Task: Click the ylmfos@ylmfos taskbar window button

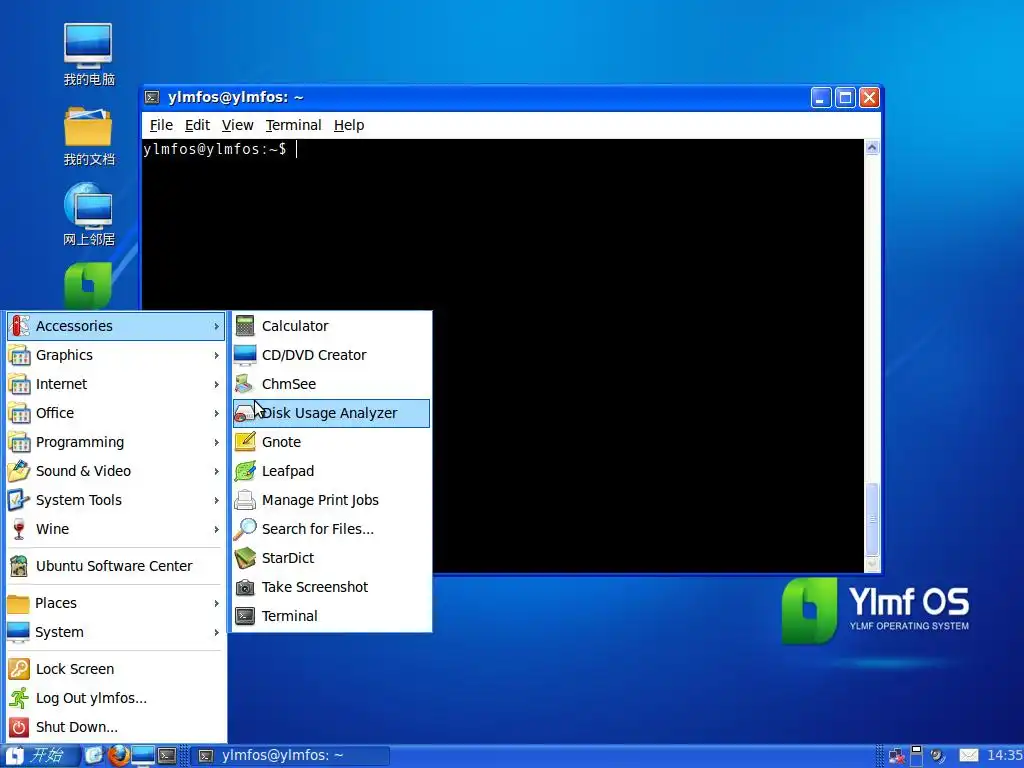Action: (x=291, y=756)
